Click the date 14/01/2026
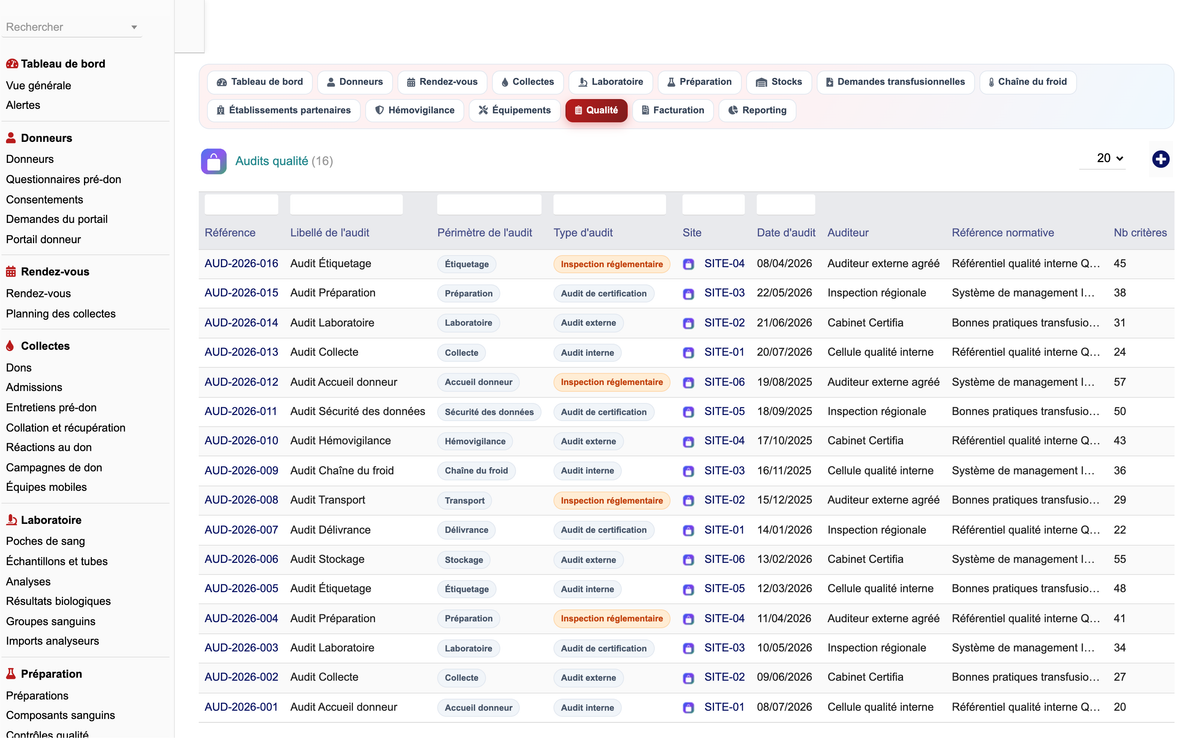This screenshot has height=743, width=1200. pyautogui.click(x=786, y=530)
